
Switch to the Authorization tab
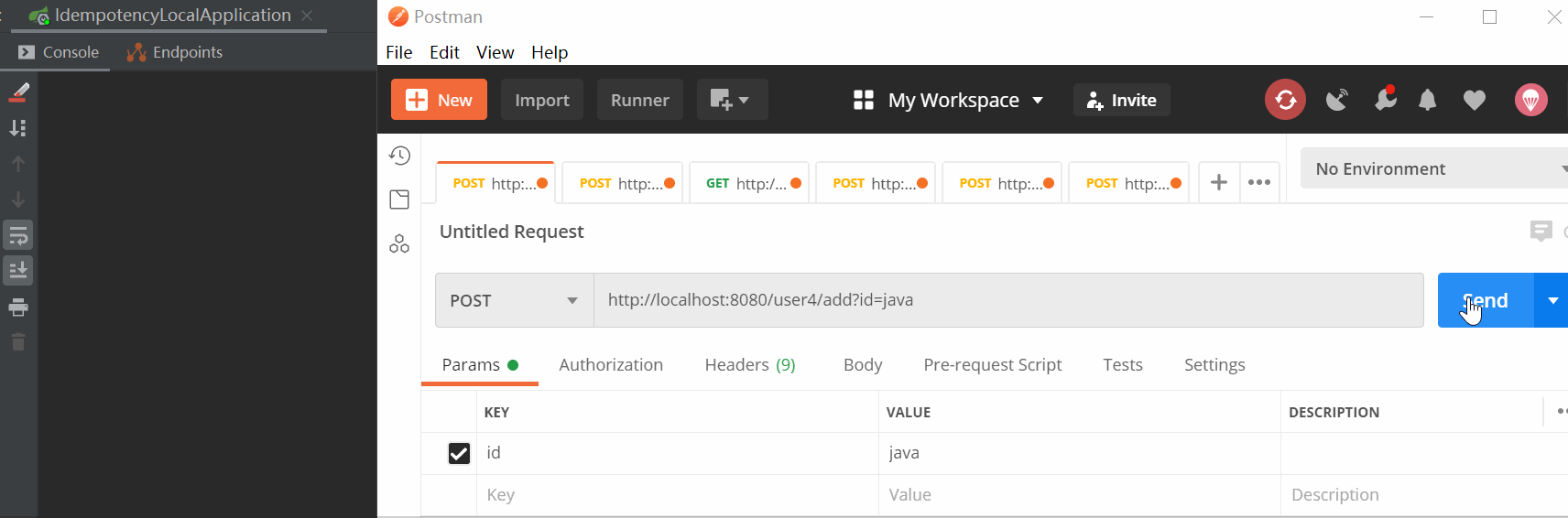coord(611,364)
